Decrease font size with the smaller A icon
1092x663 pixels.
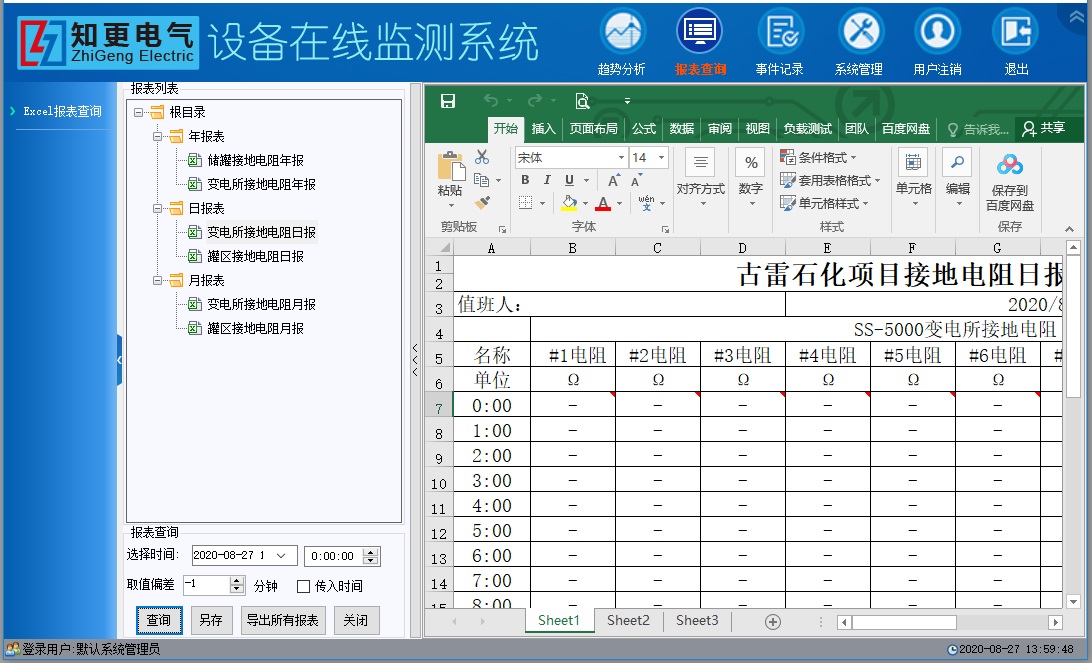click(x=636, y=180)
